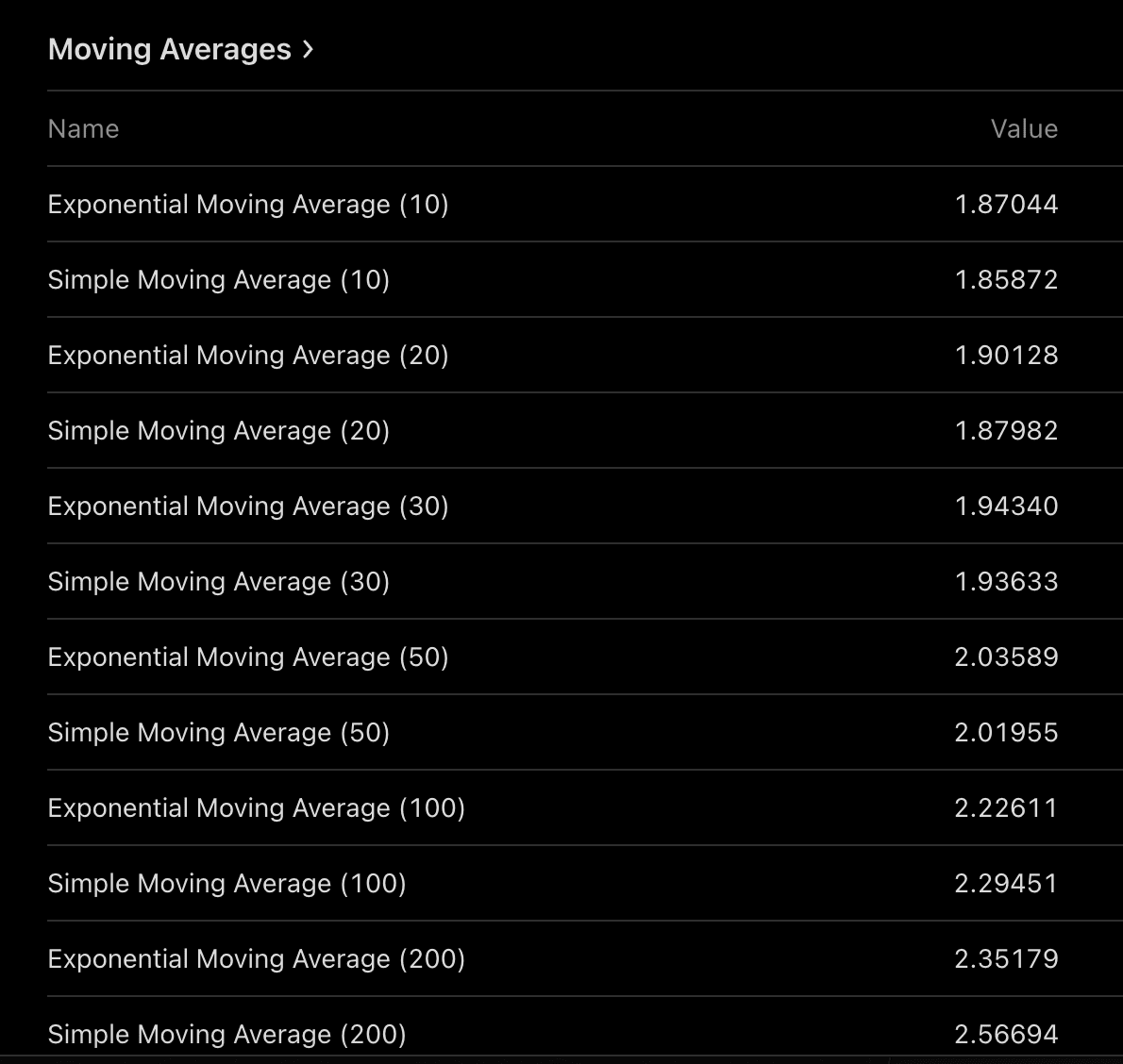Open the Moving Averages heading link
The height and width of the screenshot is (1064, 1123).
(170, 50)
